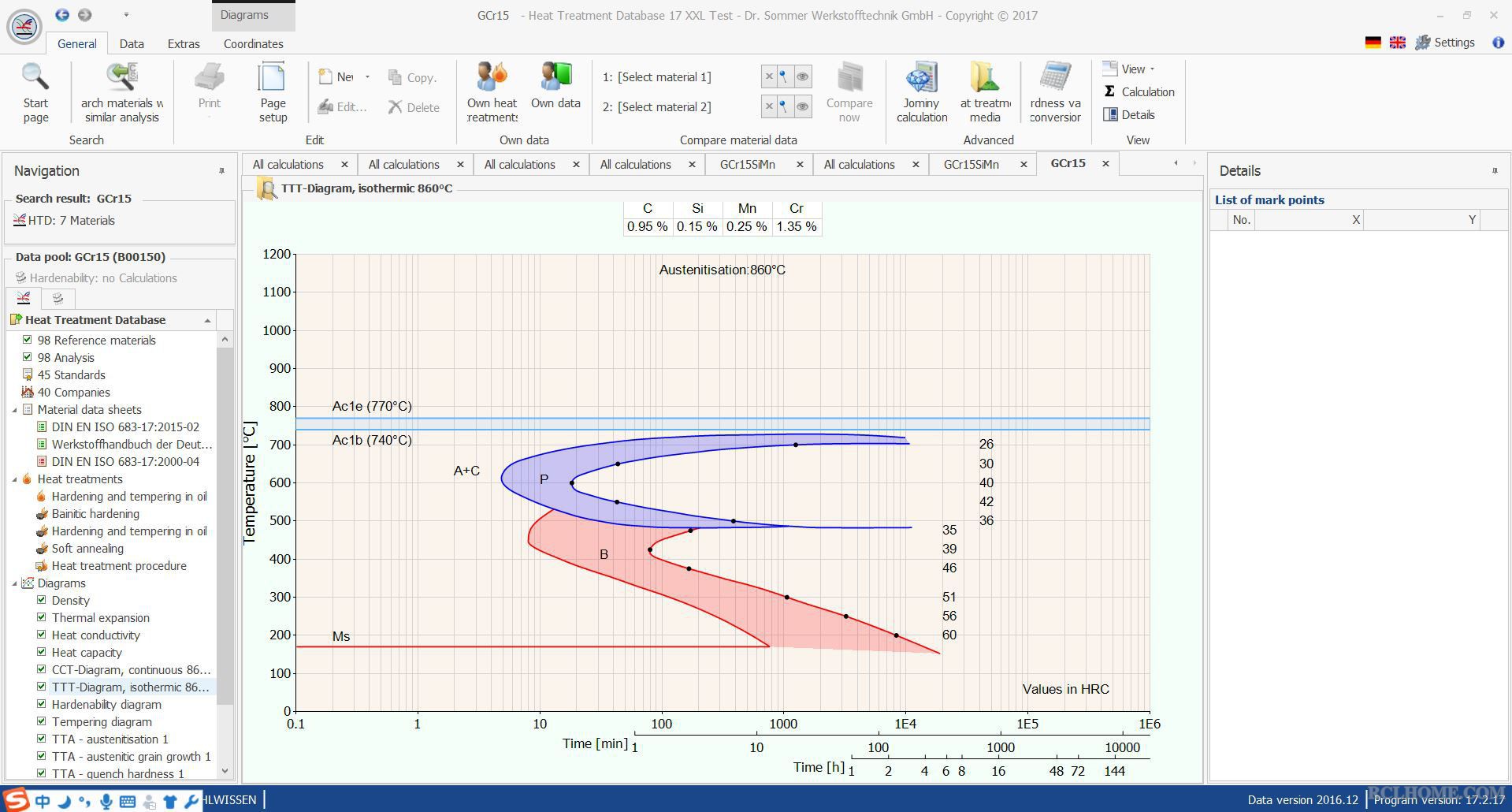Switch to the Data ribbon tab
This screenshot has width=1512, height=812.
tap(132, 44)
